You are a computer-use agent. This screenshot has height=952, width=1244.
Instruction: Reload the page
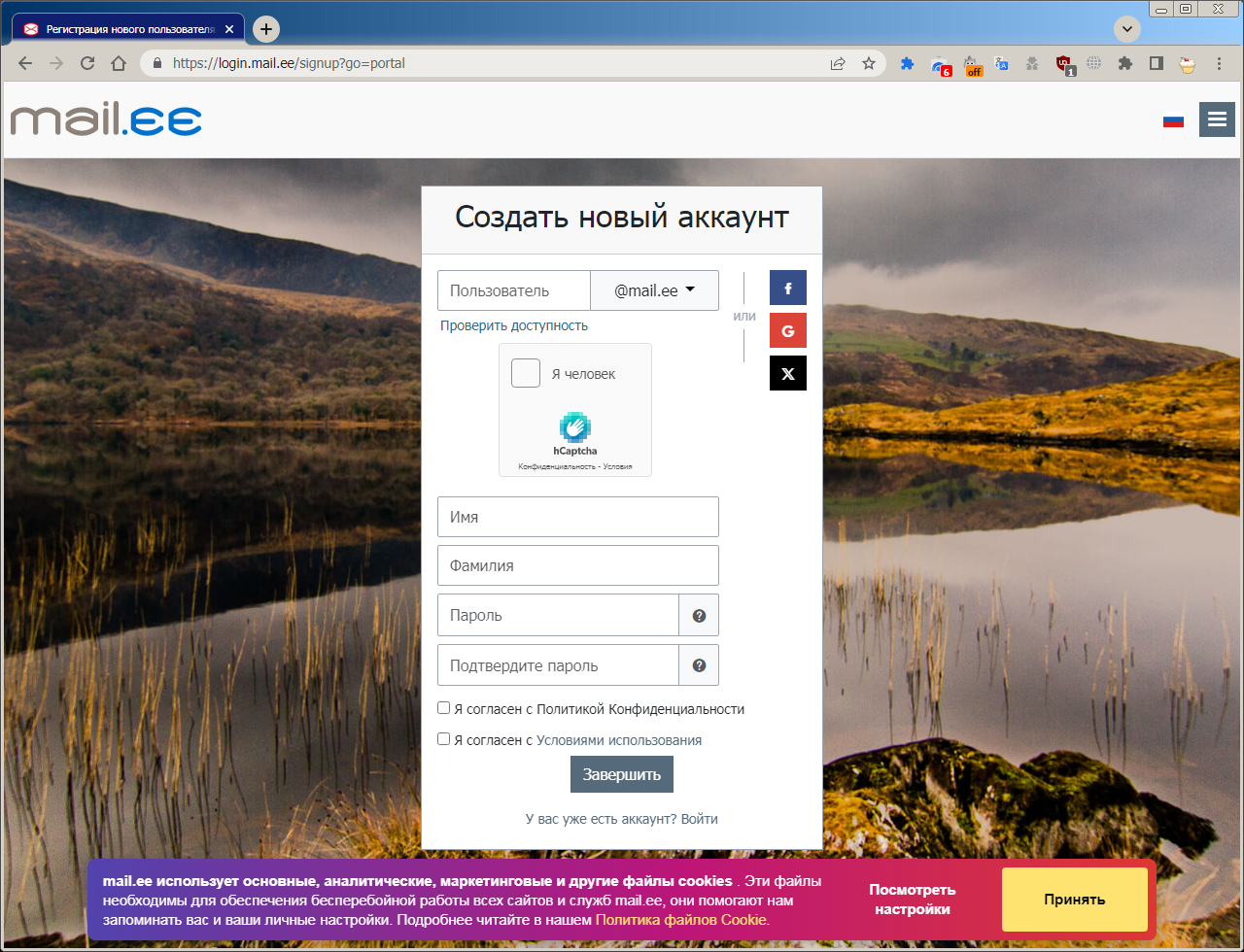pyautogui.click(x=87, y=63)
